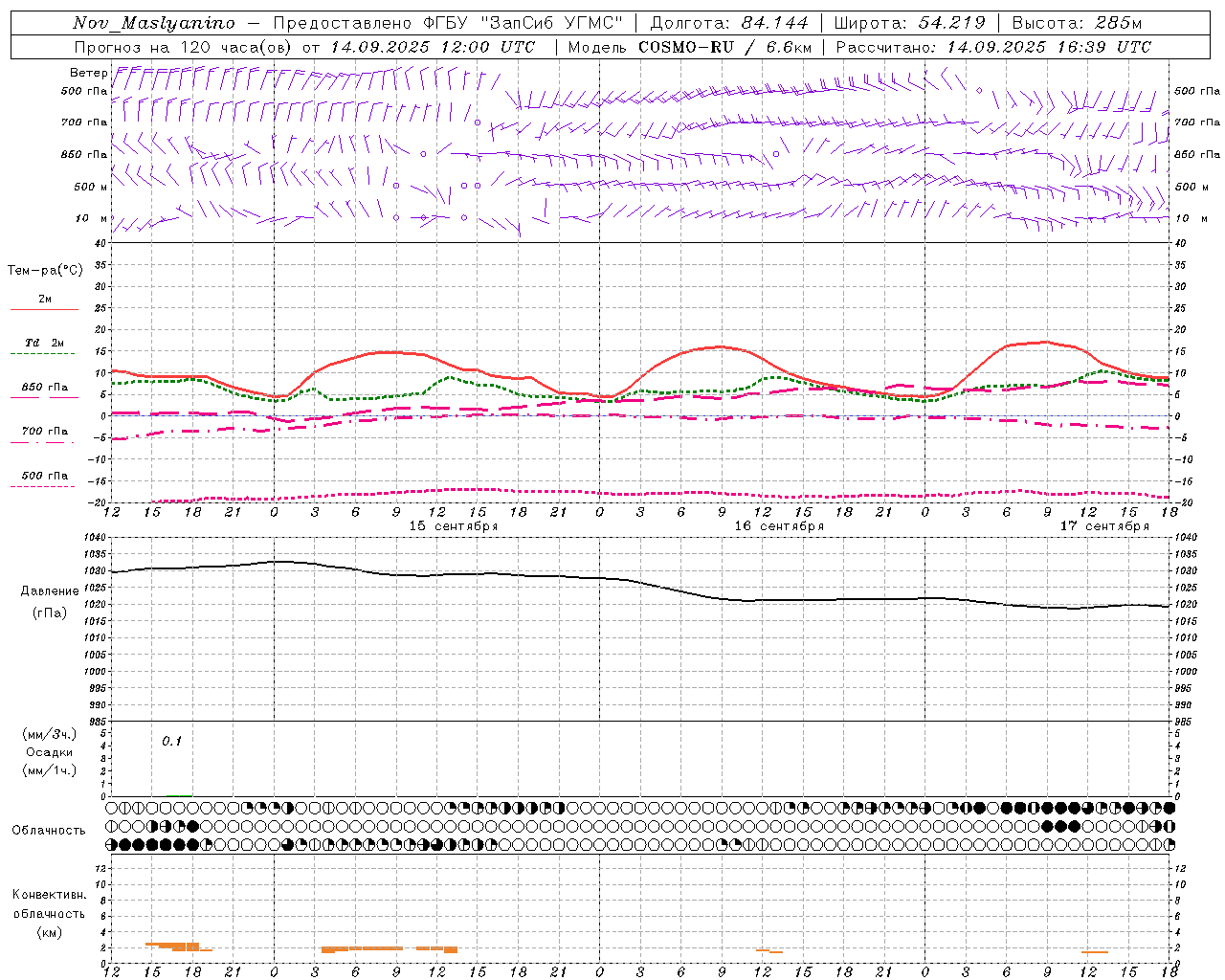Click the computed timestamp Рассчитано: 14.09.2025 16:39 UTC

(x=993, y=47)
